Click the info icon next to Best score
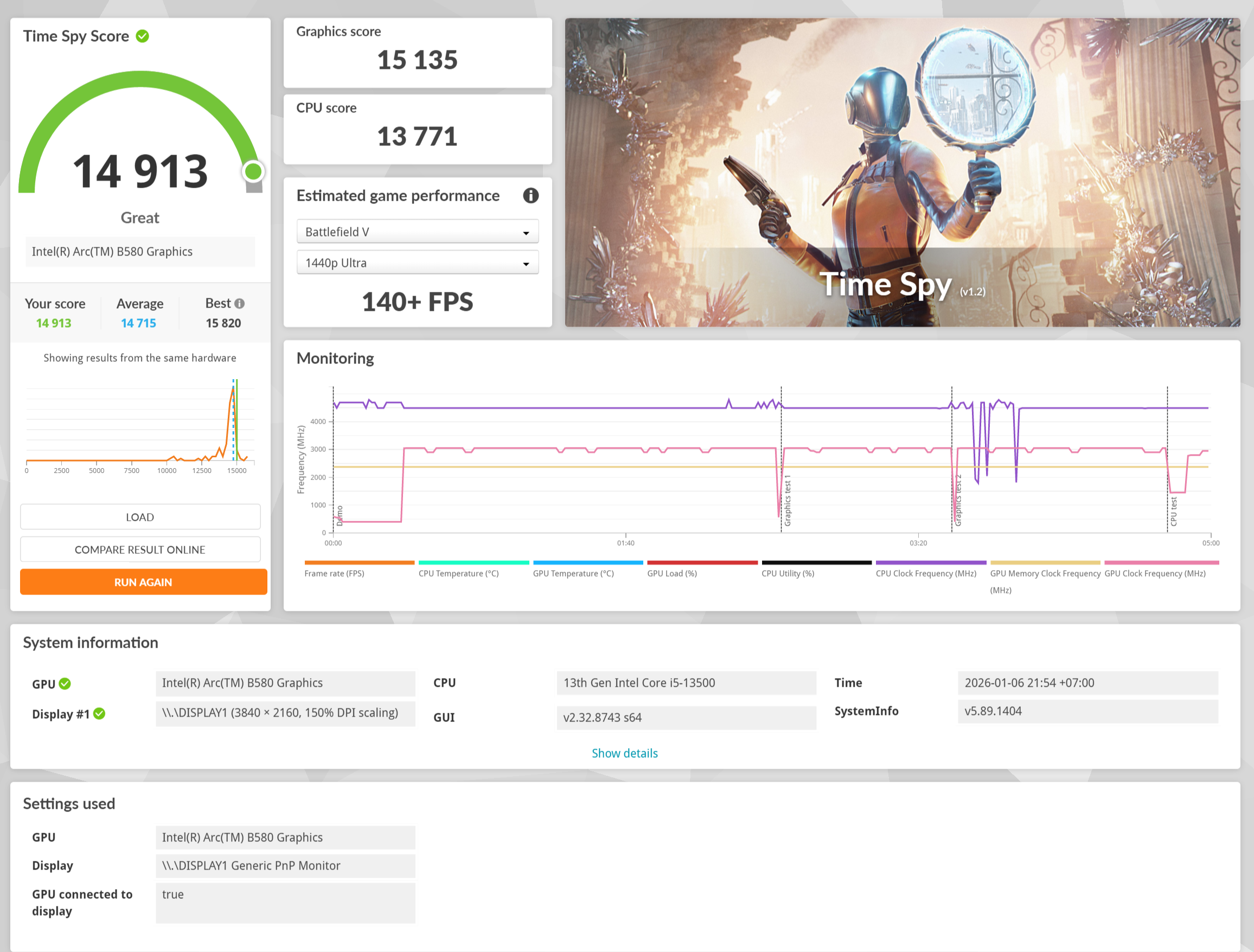 [x=240, y=304]
